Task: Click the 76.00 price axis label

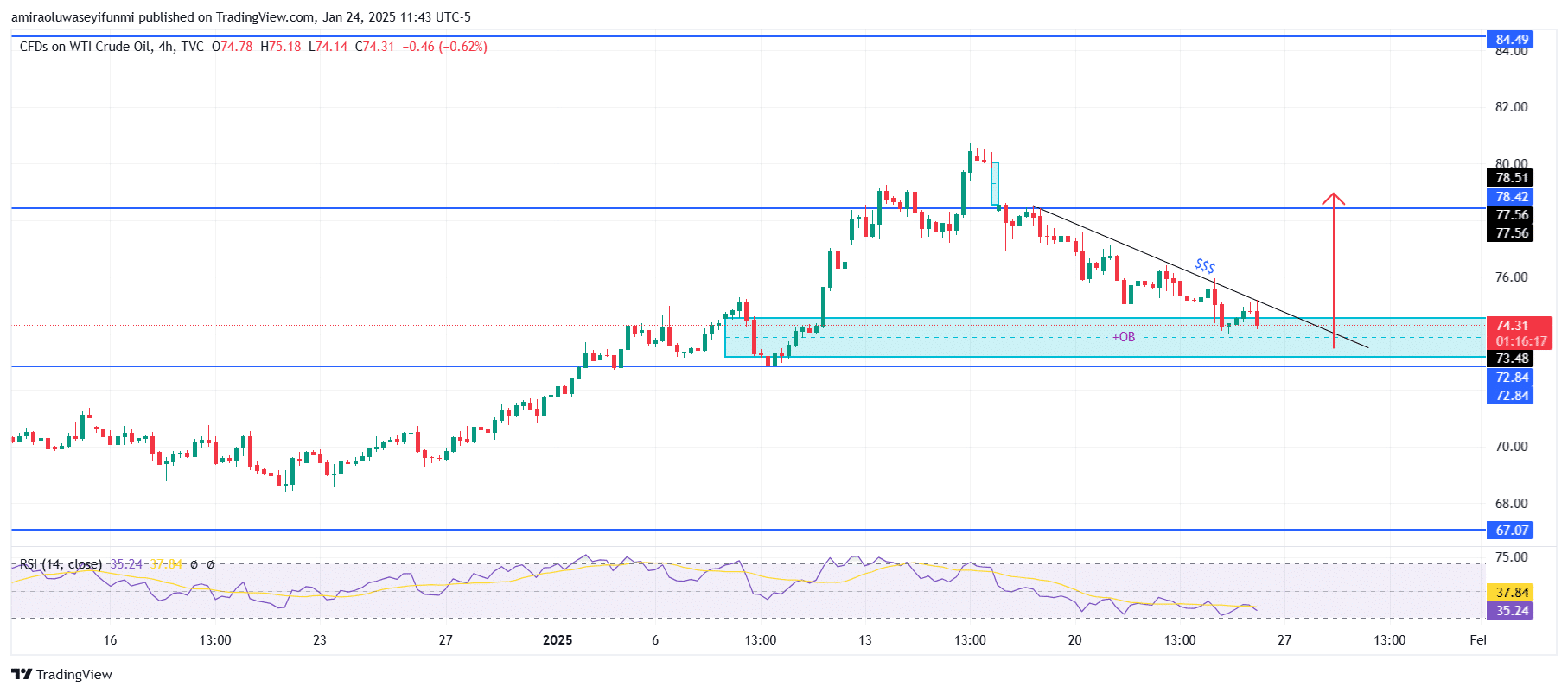Action: (1511, 277)
